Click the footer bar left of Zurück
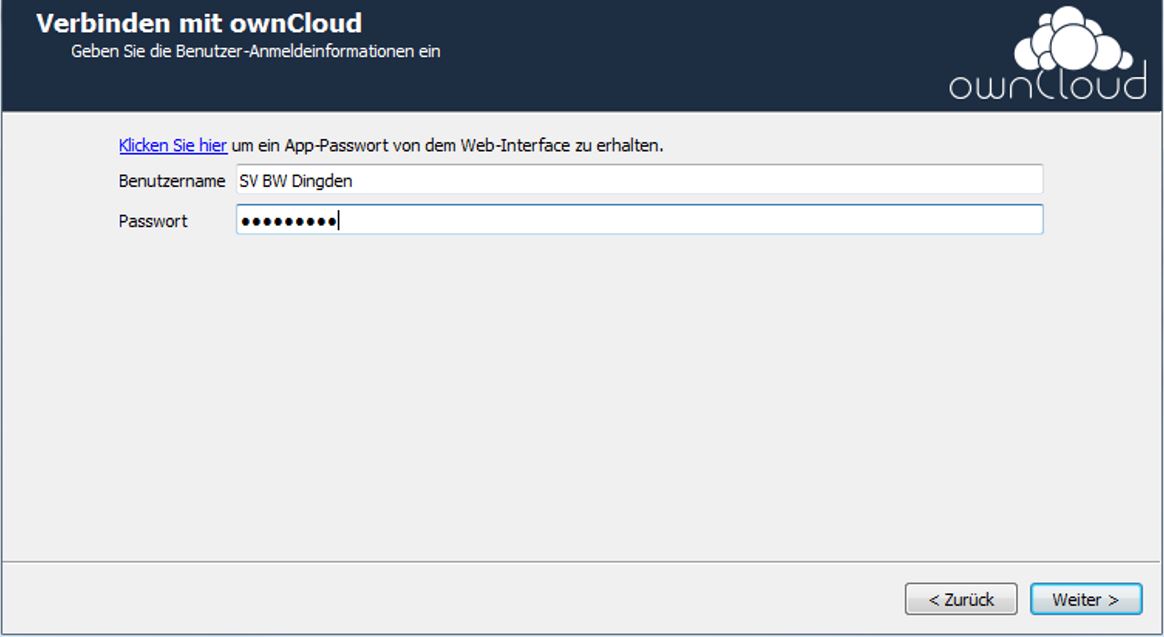 point(450,599)
